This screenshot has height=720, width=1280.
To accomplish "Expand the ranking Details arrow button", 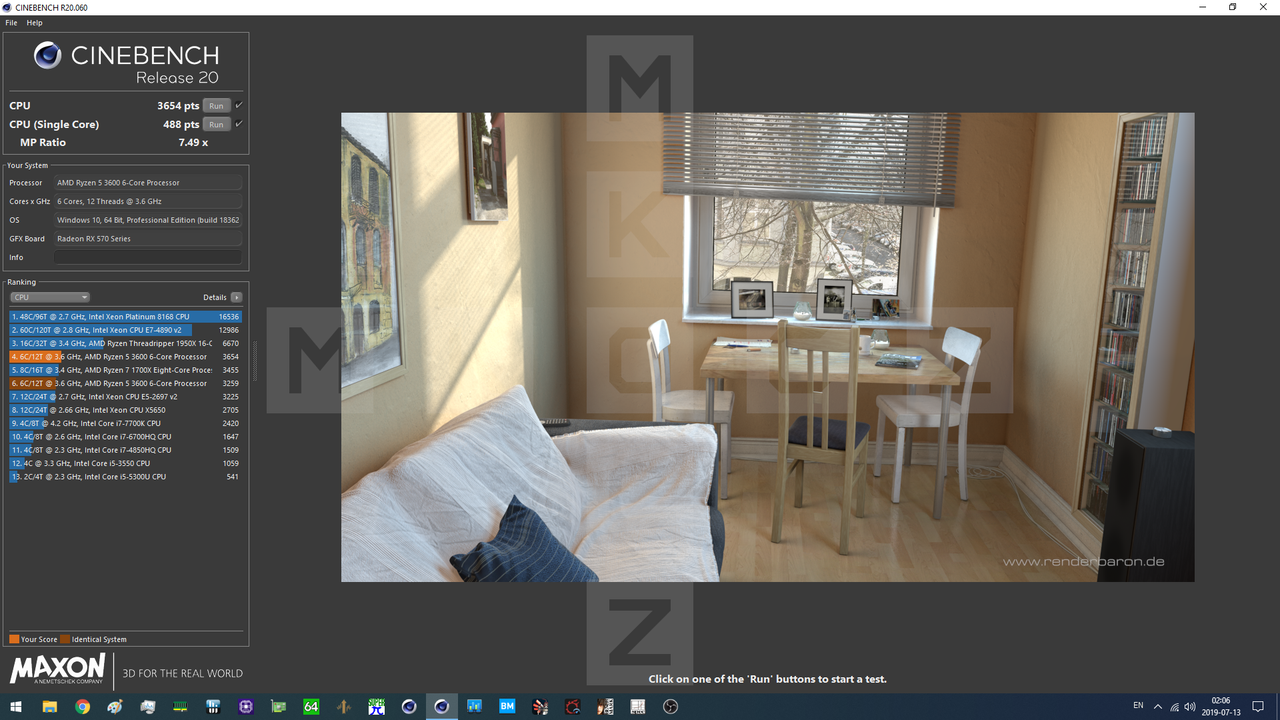I will pyautogui.click(x=236, y=297).
